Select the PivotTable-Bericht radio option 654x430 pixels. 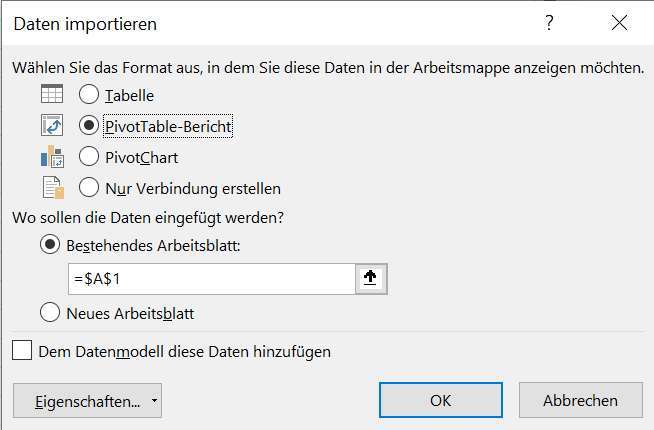tap(89, 126)
